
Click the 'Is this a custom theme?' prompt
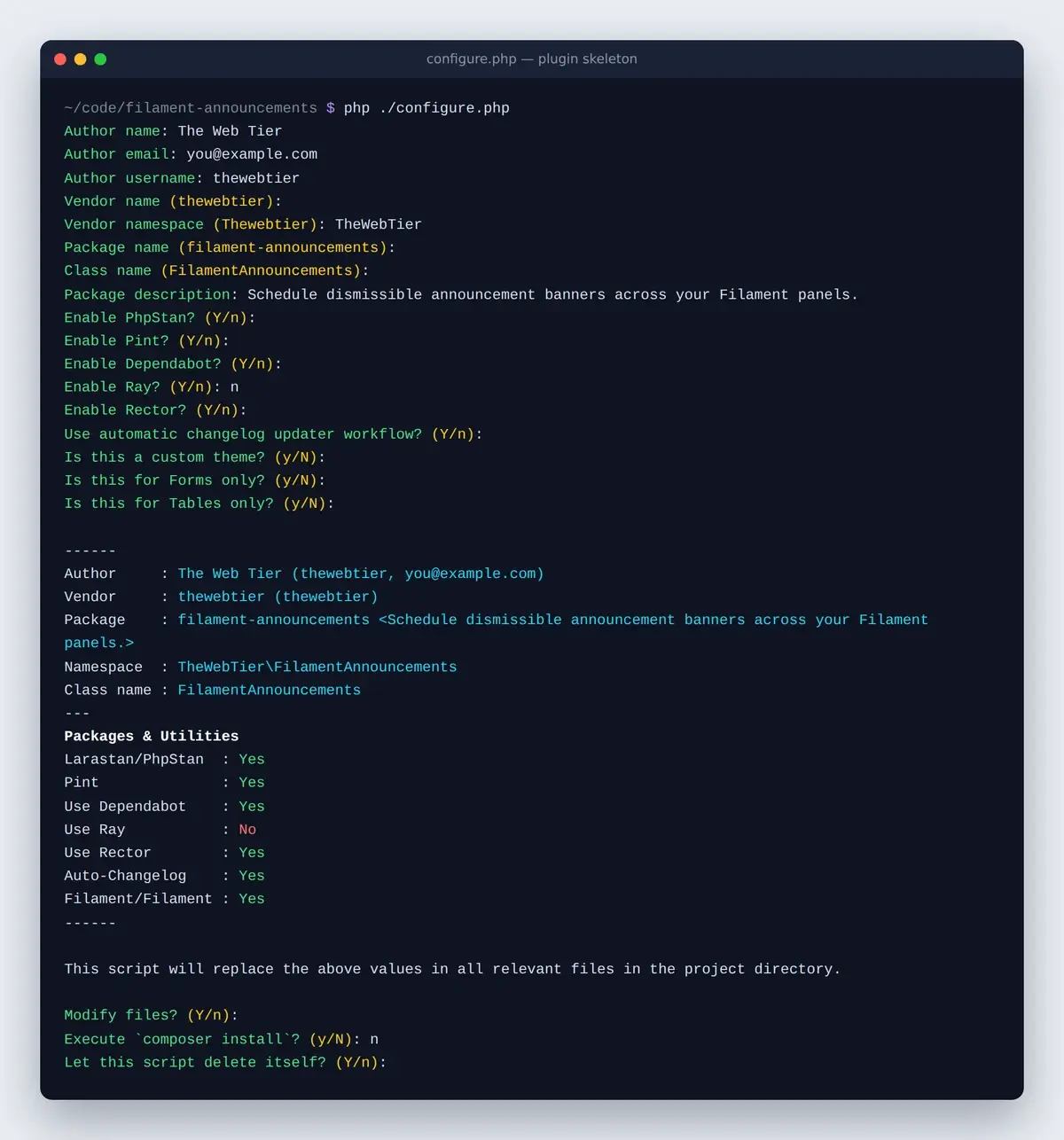195,457
